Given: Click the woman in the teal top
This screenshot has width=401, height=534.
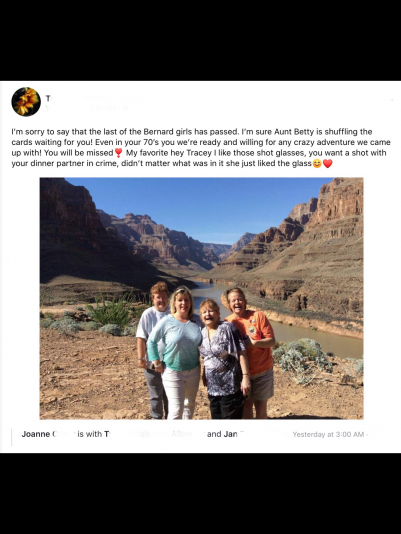Looking at the screenshot, I should [x=179, y=352].
